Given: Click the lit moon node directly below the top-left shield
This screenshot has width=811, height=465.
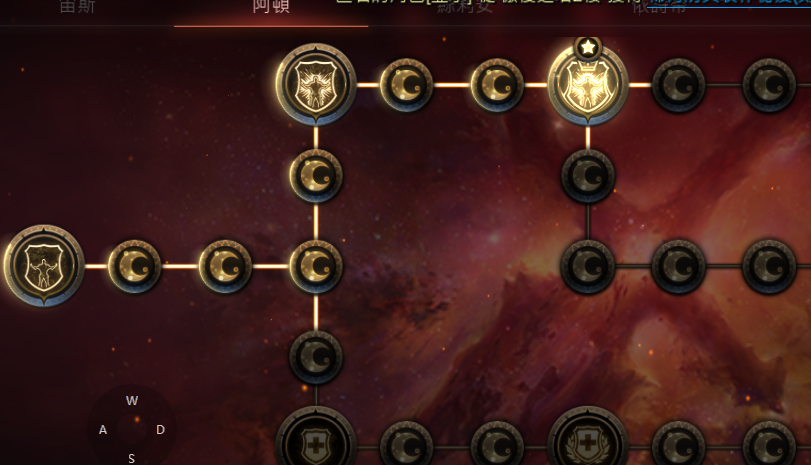Looking at the screenshot, I should point(316,175).
